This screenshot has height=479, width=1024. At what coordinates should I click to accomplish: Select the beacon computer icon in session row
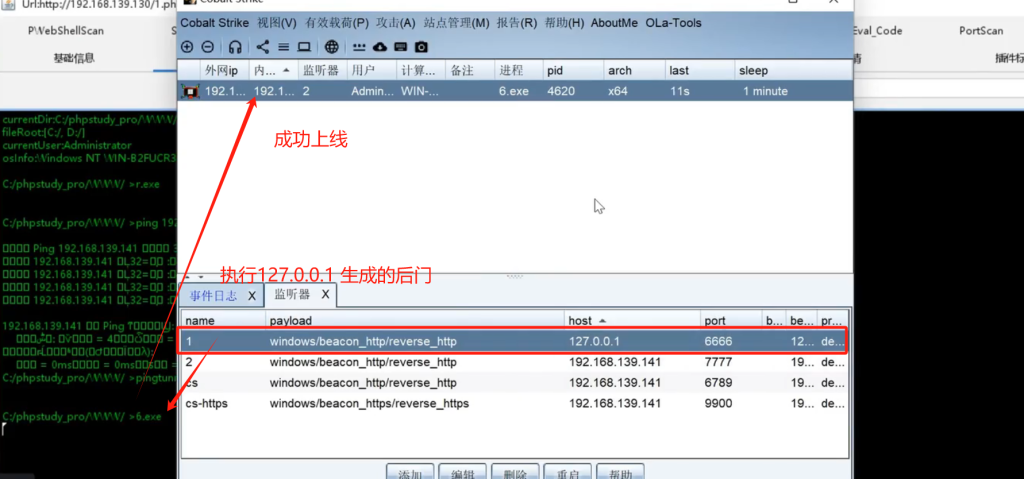pos(190,91)
